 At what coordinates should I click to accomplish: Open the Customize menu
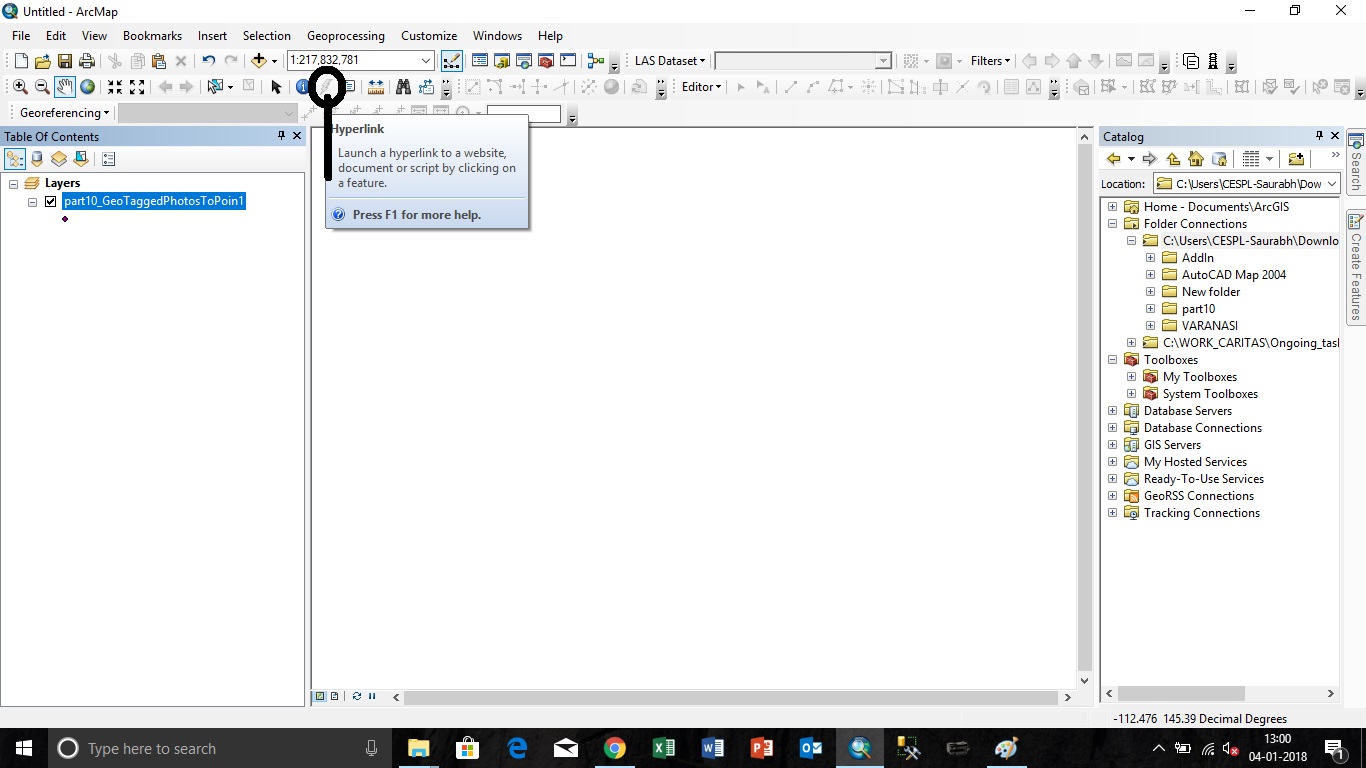429,36
